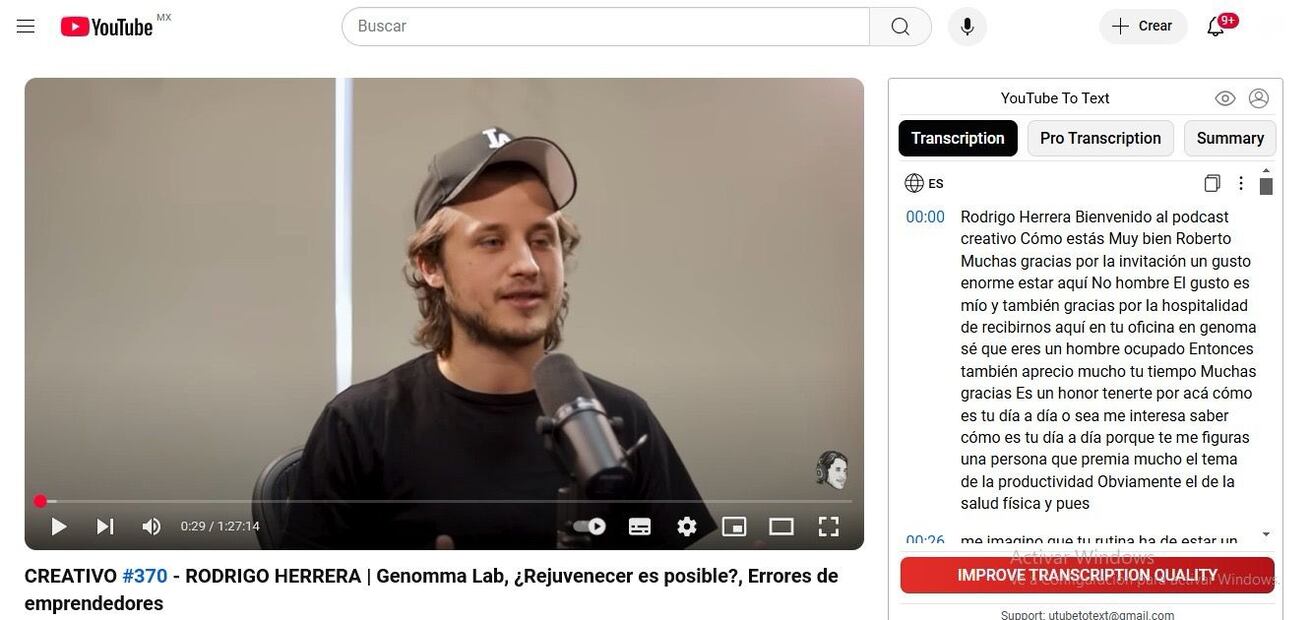The image size is (1311, 620).
Task: Toggle subtitles with the captions button
Action: 640,526
